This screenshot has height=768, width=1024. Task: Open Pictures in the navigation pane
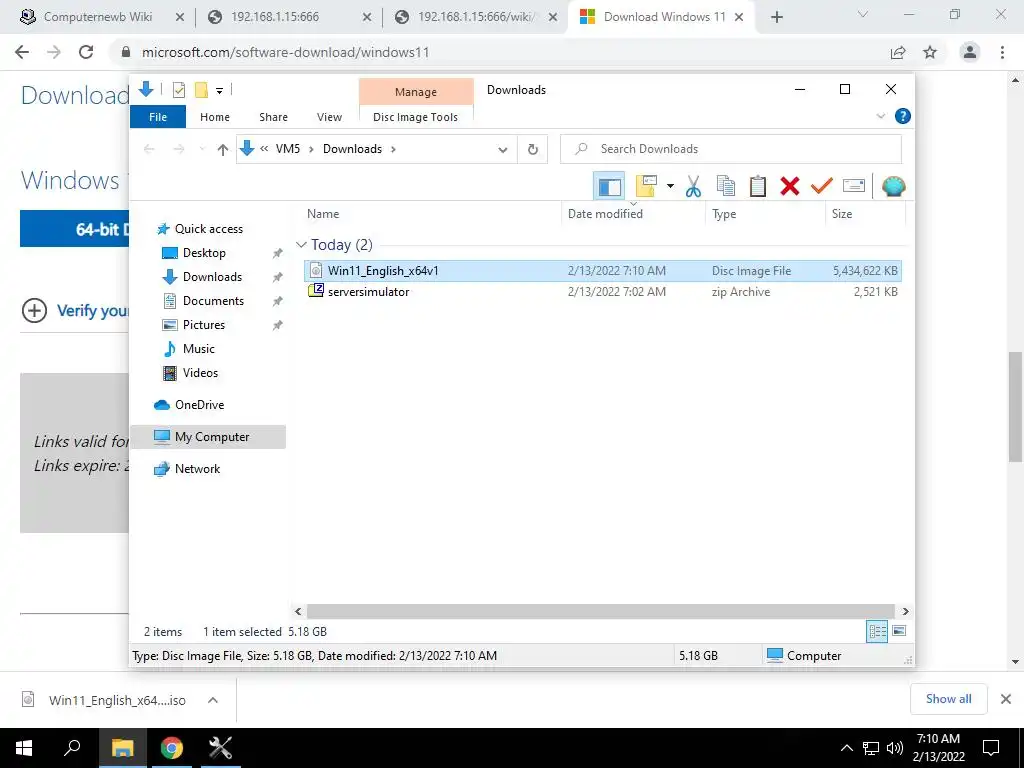(x=203, y=325)
